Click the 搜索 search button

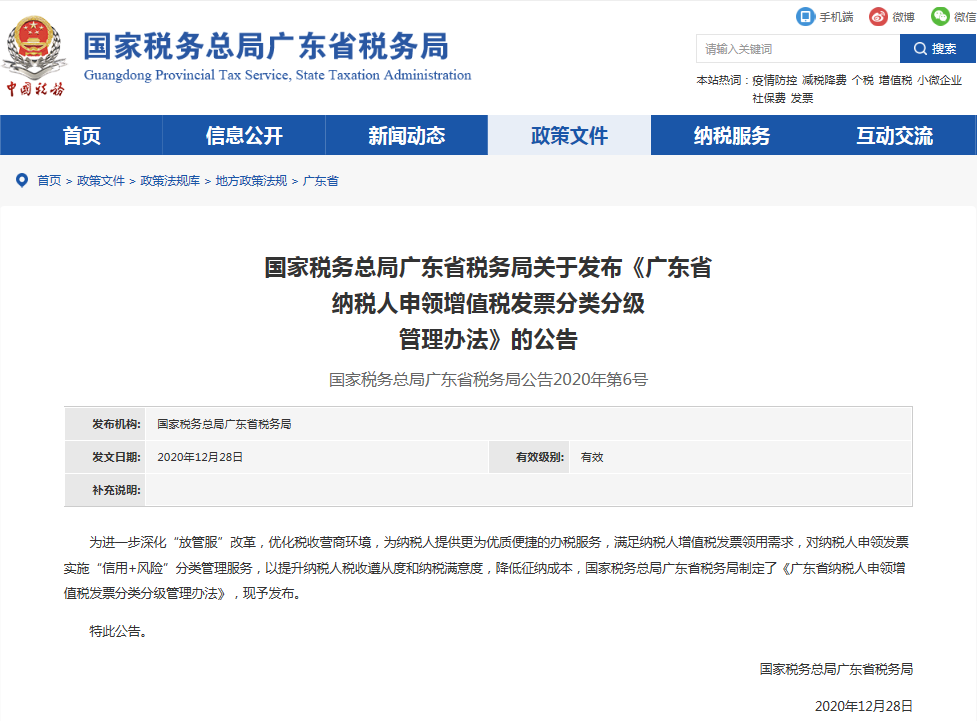(x=937, y=49)
